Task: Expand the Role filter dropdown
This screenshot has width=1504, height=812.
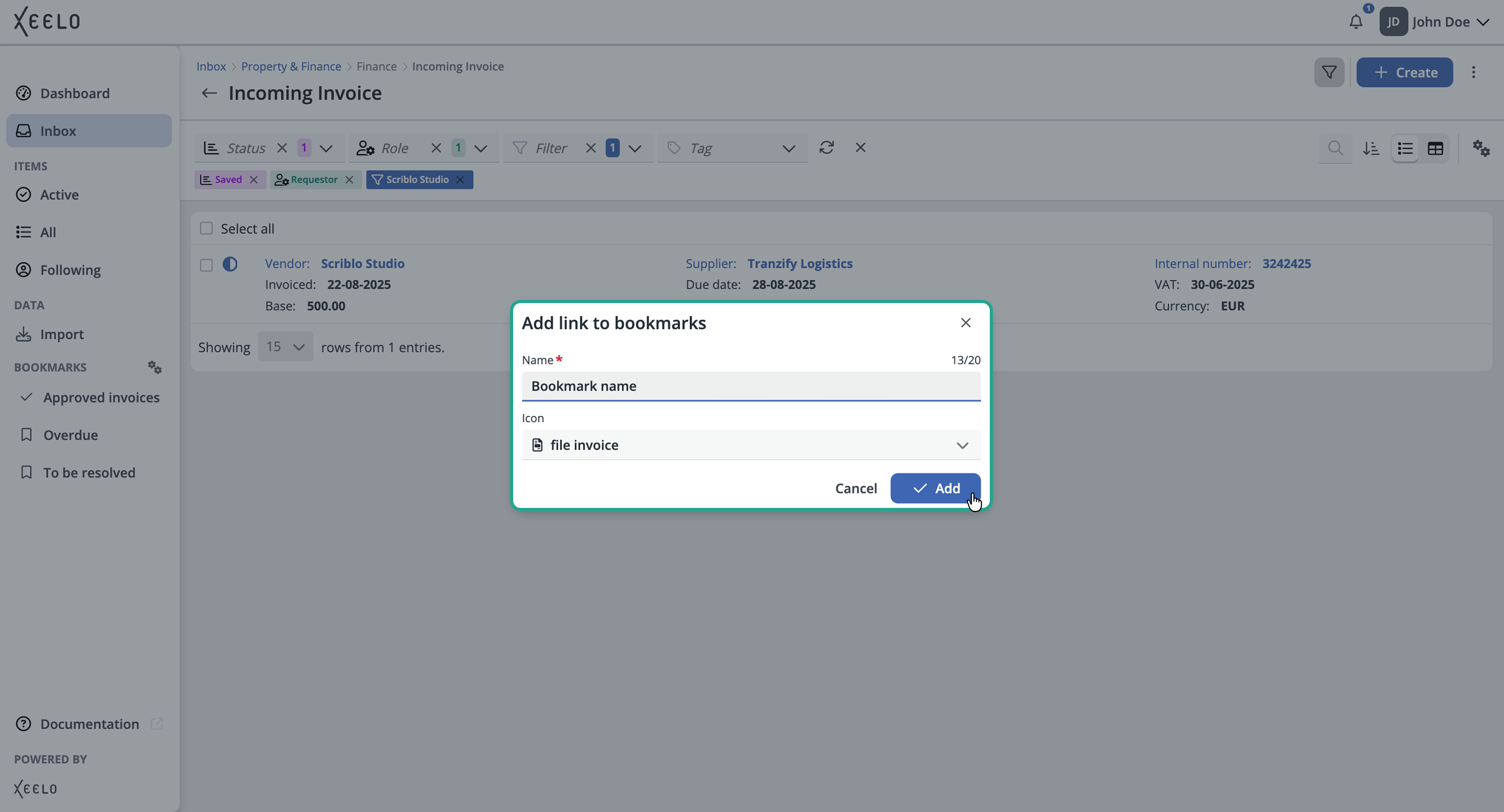Action: pyautogui.click(x=480, y=148)
